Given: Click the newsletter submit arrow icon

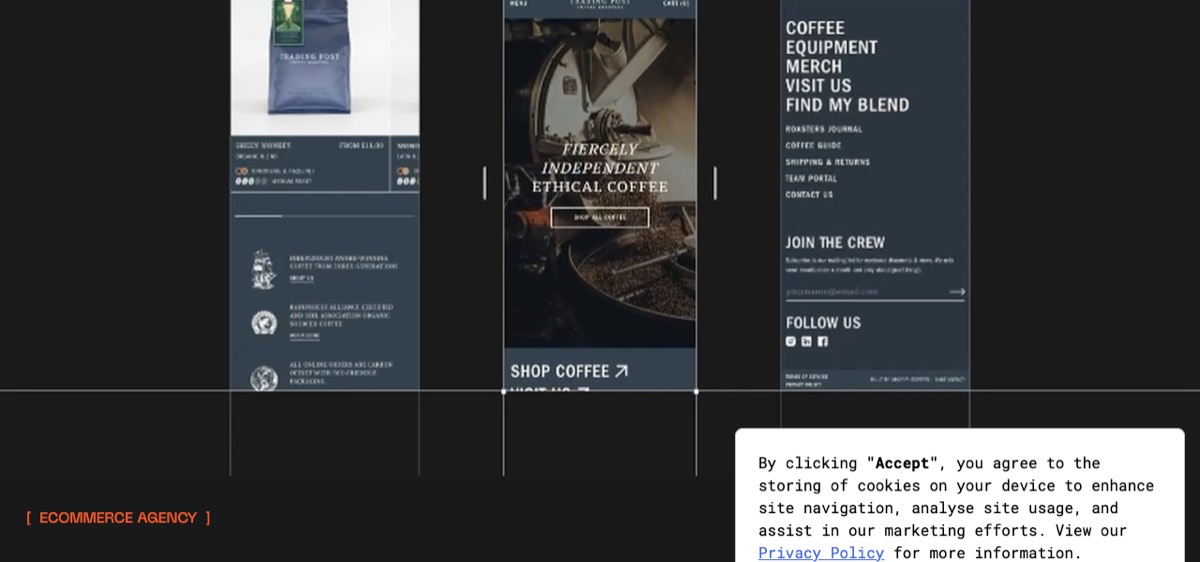Looking at the screenshot, I should (957, 292).
